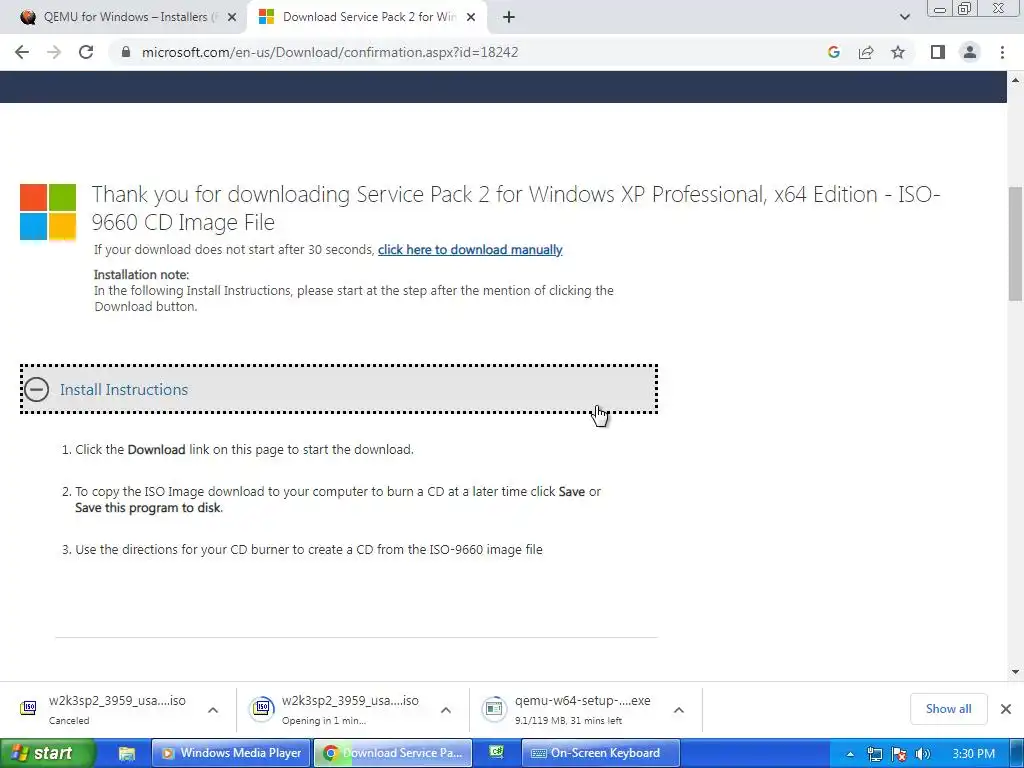Close the Download Service Pack 2 tab
This screenshot has height=768, width=1024.
tap(471, 18)
